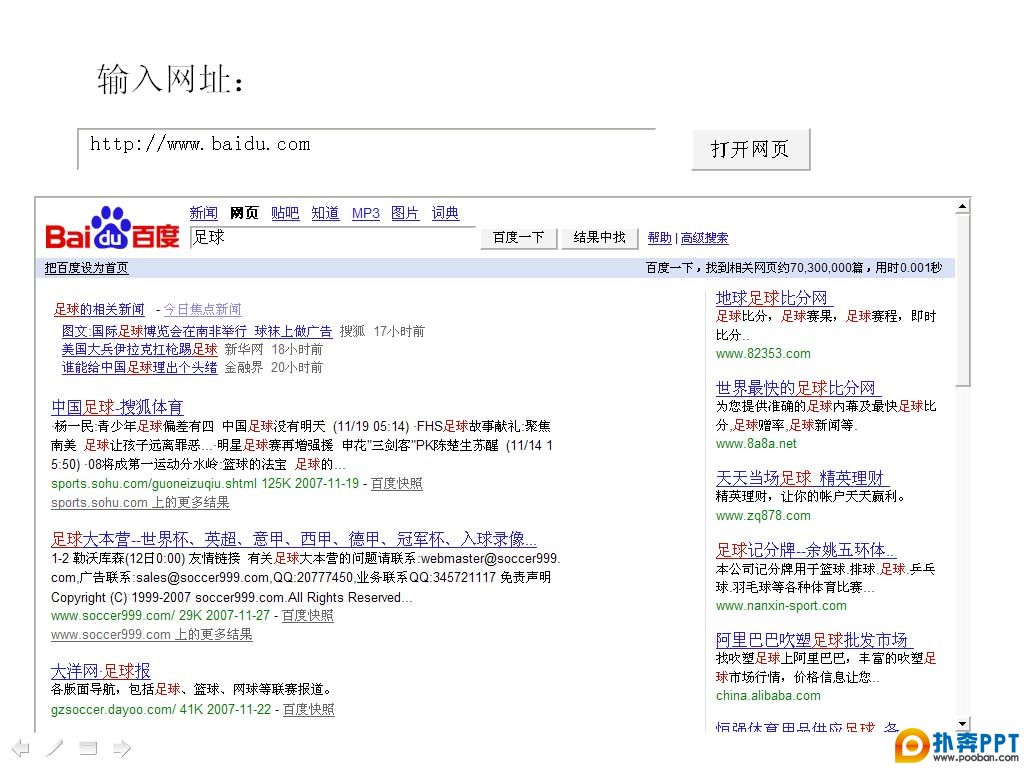The height and width of the screenshot is (768, 1024).
Task: Open the 高级搜索 link
Action: (x=705, y=238)
